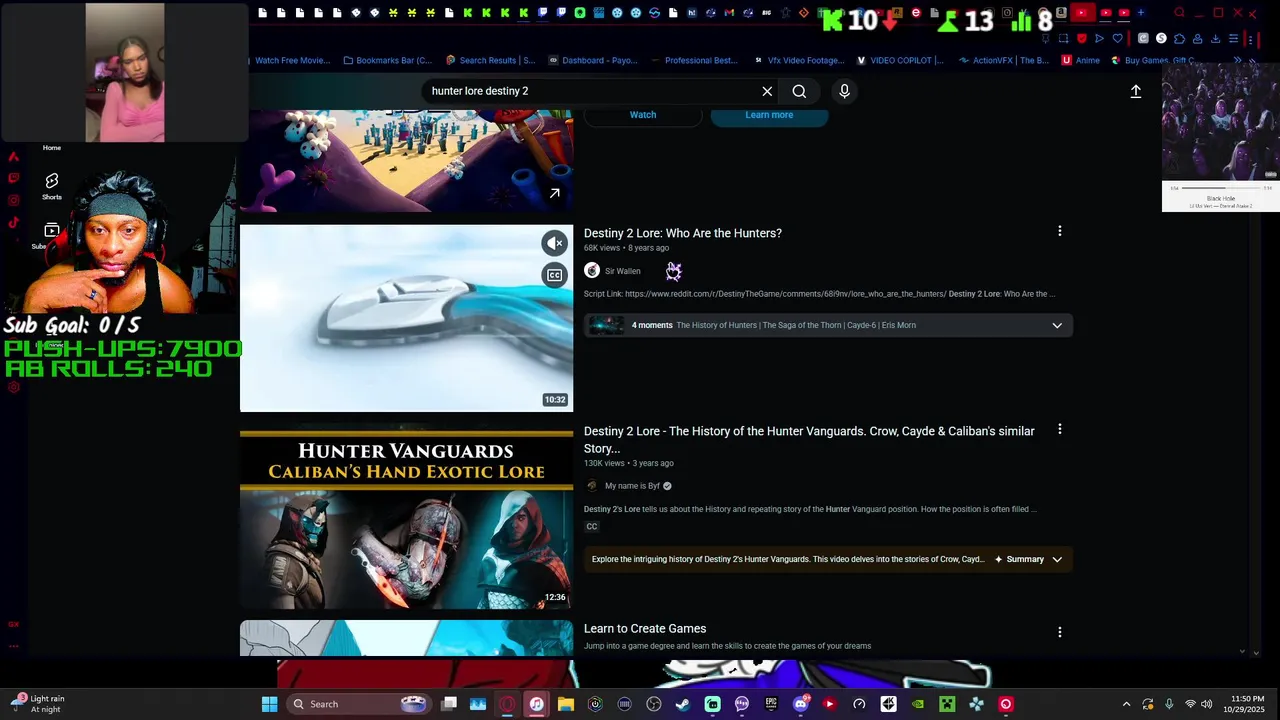Click the Opera GX taskbar icon
The image size is (1280, 720).
(507, 704)
